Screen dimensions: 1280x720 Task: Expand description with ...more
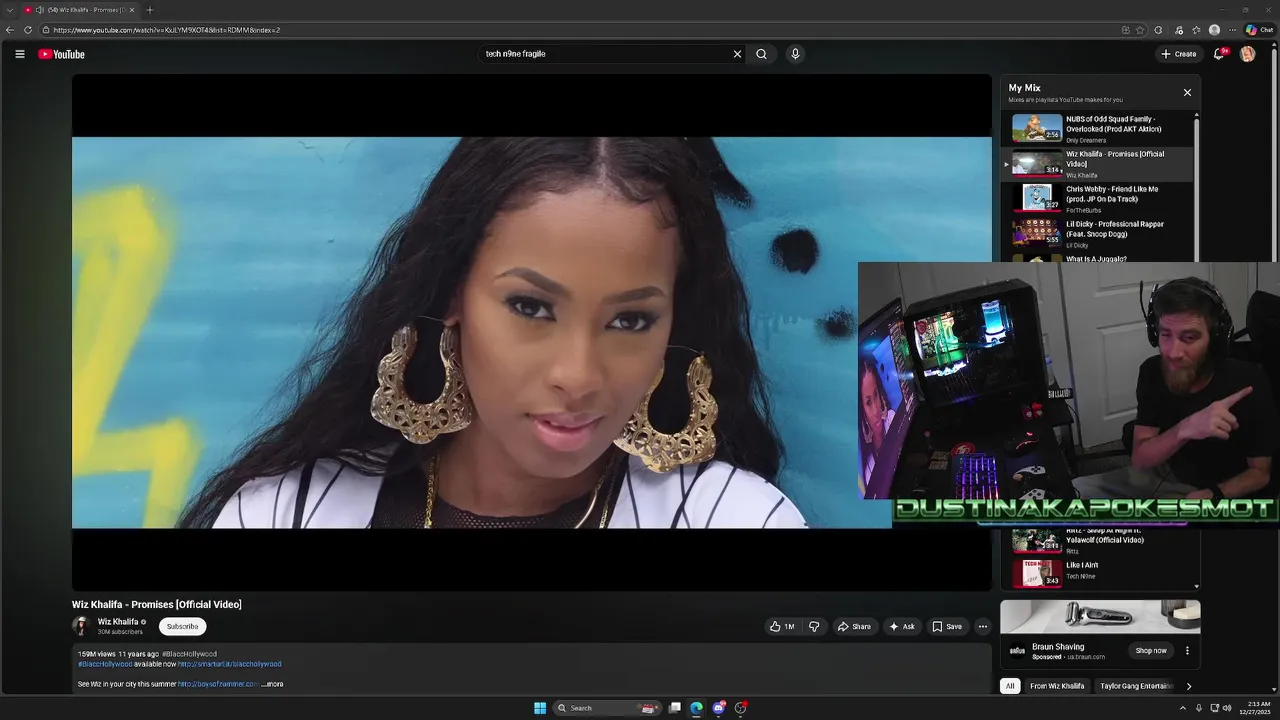(273, 684)
